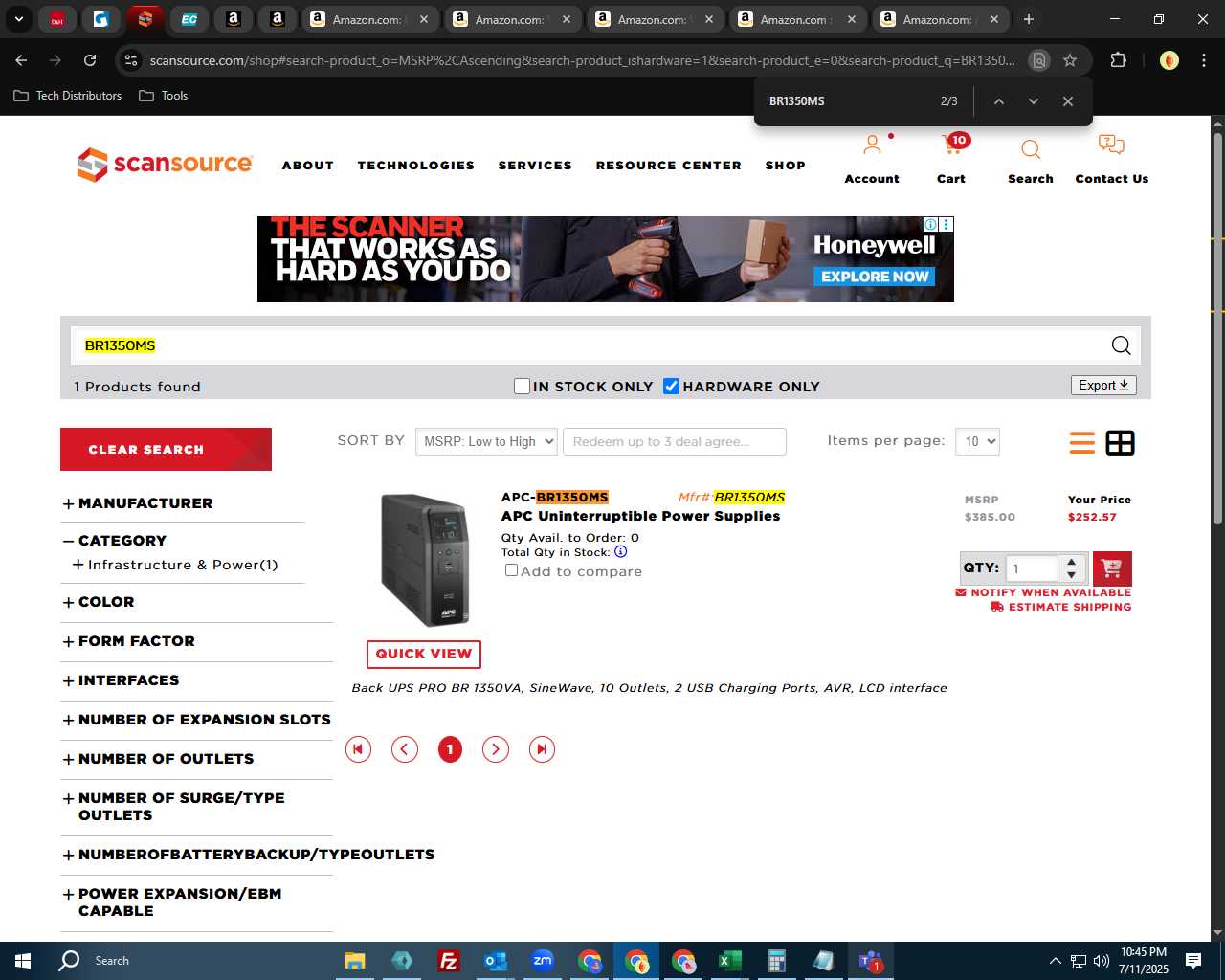1225x980 pixels.
Task: Go to next results page arrow
Action: pyautogui.click(x=496, y=749)
